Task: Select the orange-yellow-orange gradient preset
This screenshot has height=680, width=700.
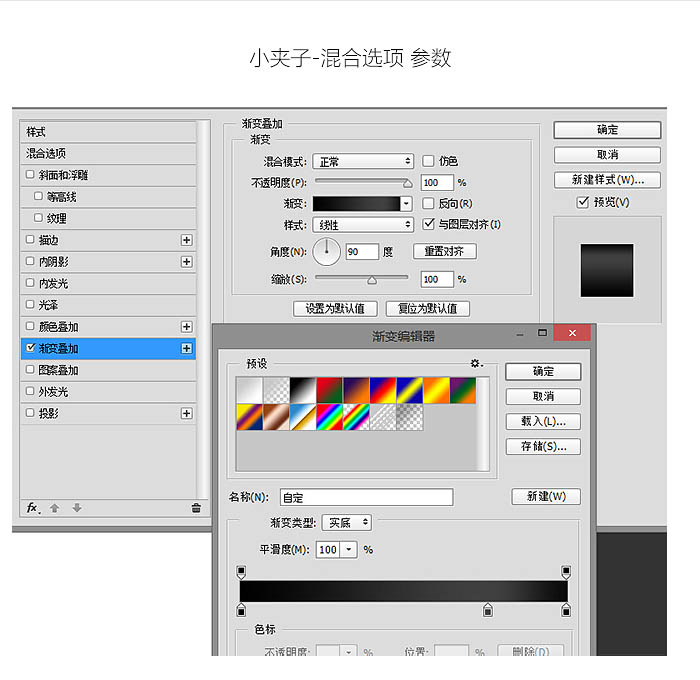Action: tap(437, 390)
